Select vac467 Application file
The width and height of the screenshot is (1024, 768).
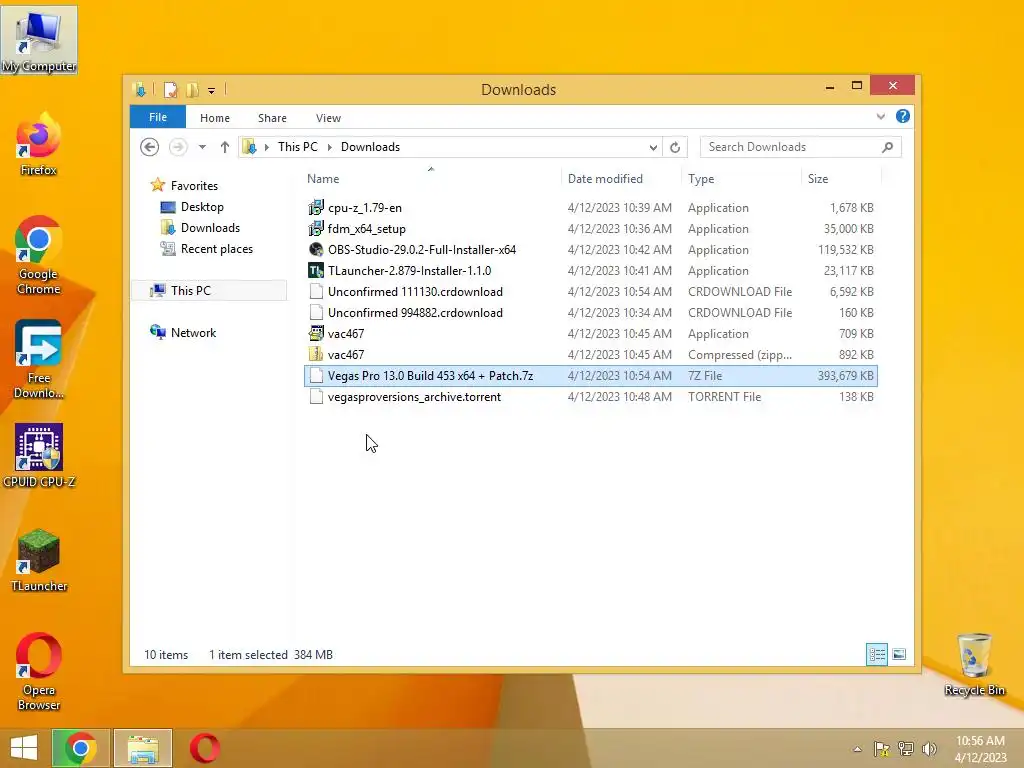click(590, 334)
